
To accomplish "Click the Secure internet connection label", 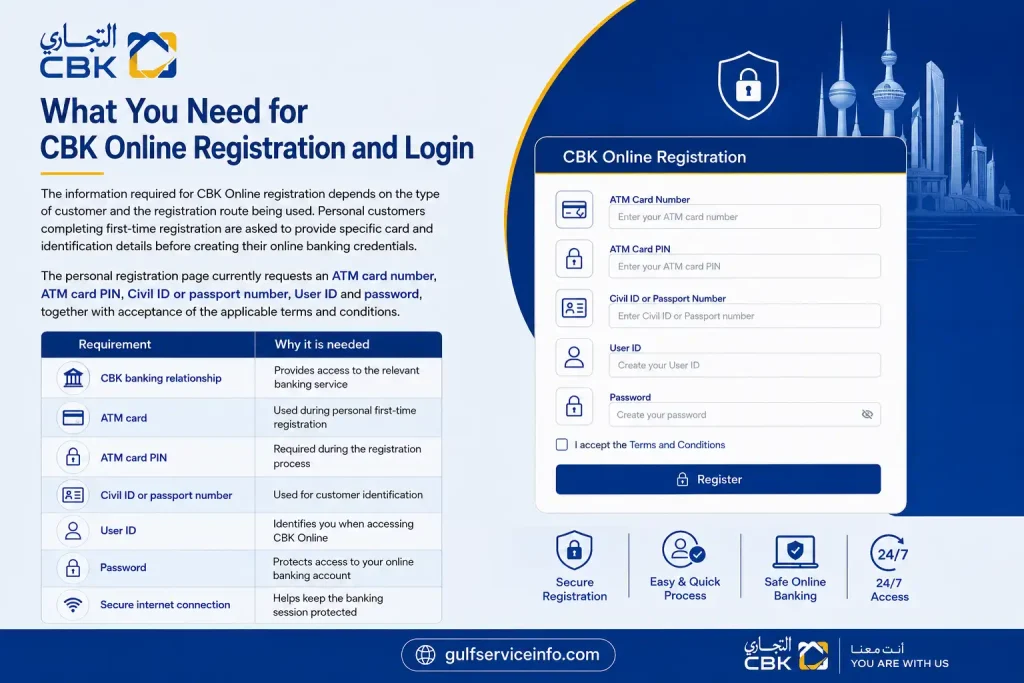I will pyautogui.click(x=165, y=605).
